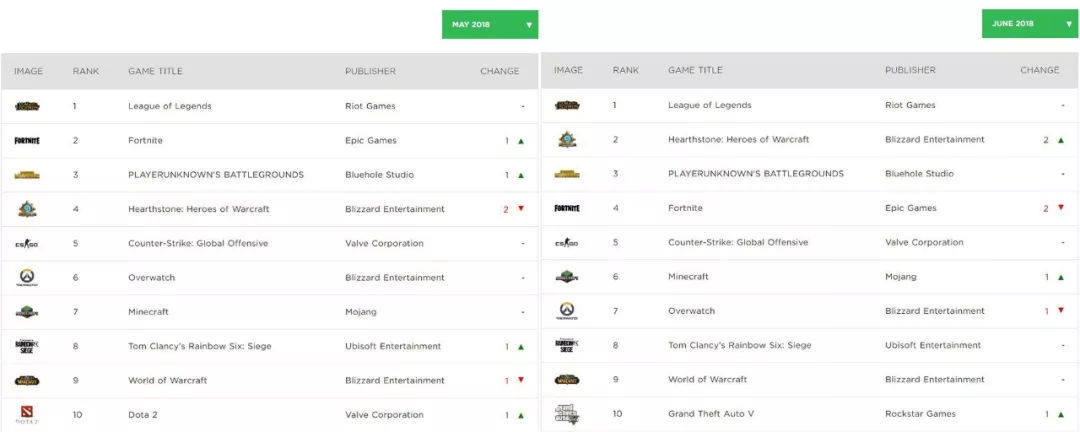Click League of Legends title in May table
1080x432 pixels.
(169, 106)
